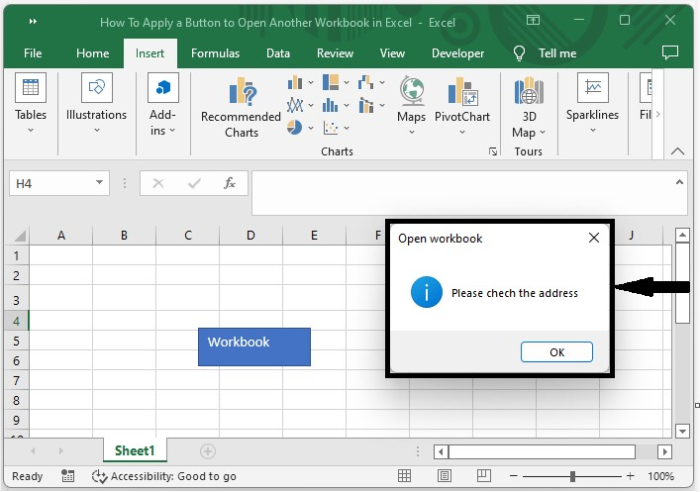The height and width of the screenshot is (492, 700).
Task: Adjust the zoom slider handle
Action: [x=572, y=476]
